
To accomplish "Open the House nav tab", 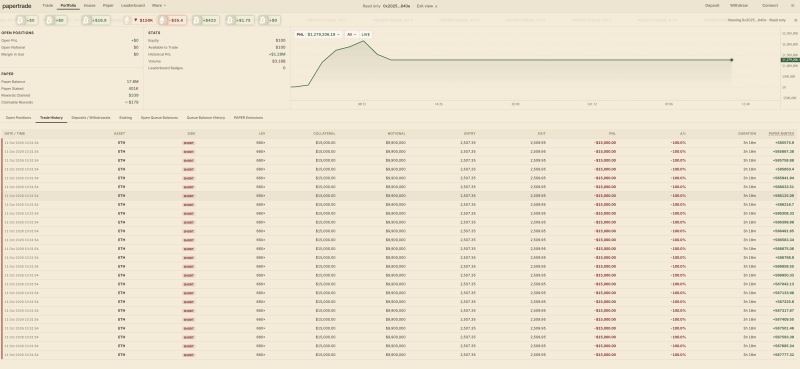I will tap(89, 6).
